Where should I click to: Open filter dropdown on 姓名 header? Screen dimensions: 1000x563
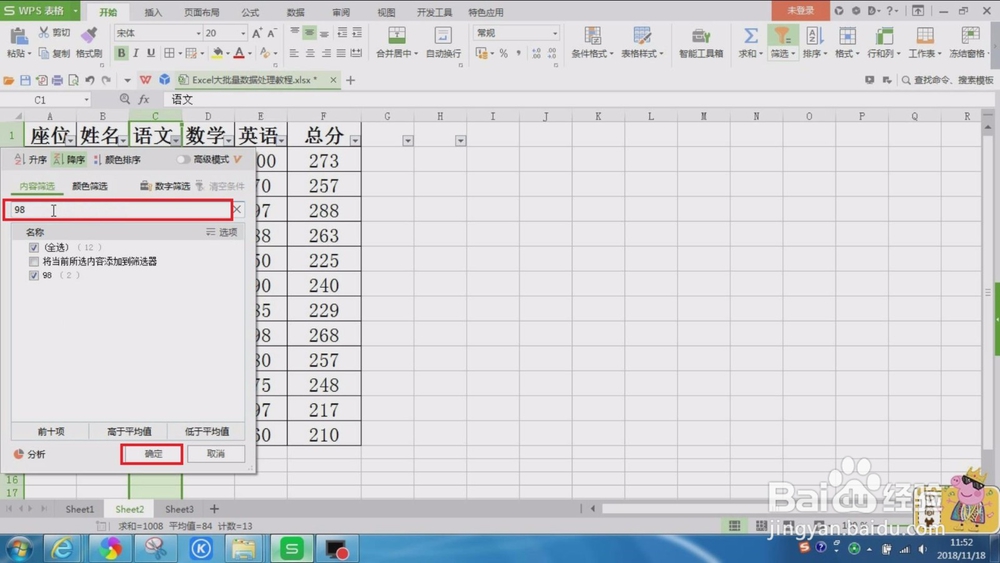click(123, 140)
